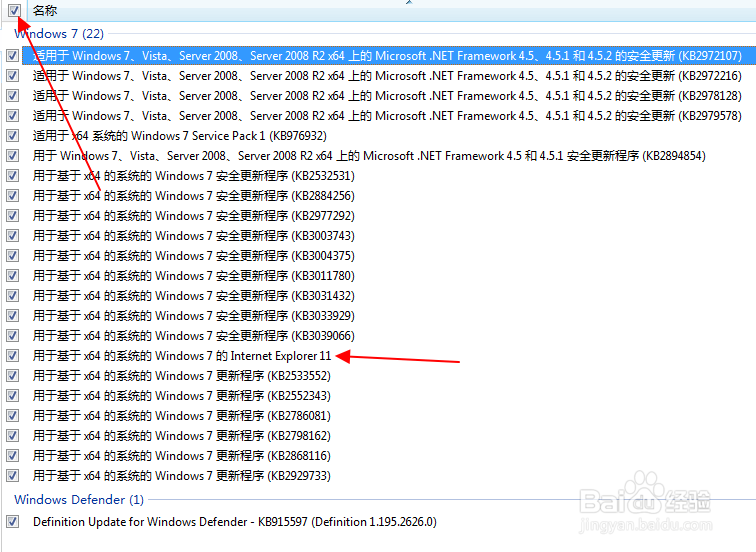
Task: Uncheck the KB3031432 security update checkbox
Action: [x=13, y=296]
